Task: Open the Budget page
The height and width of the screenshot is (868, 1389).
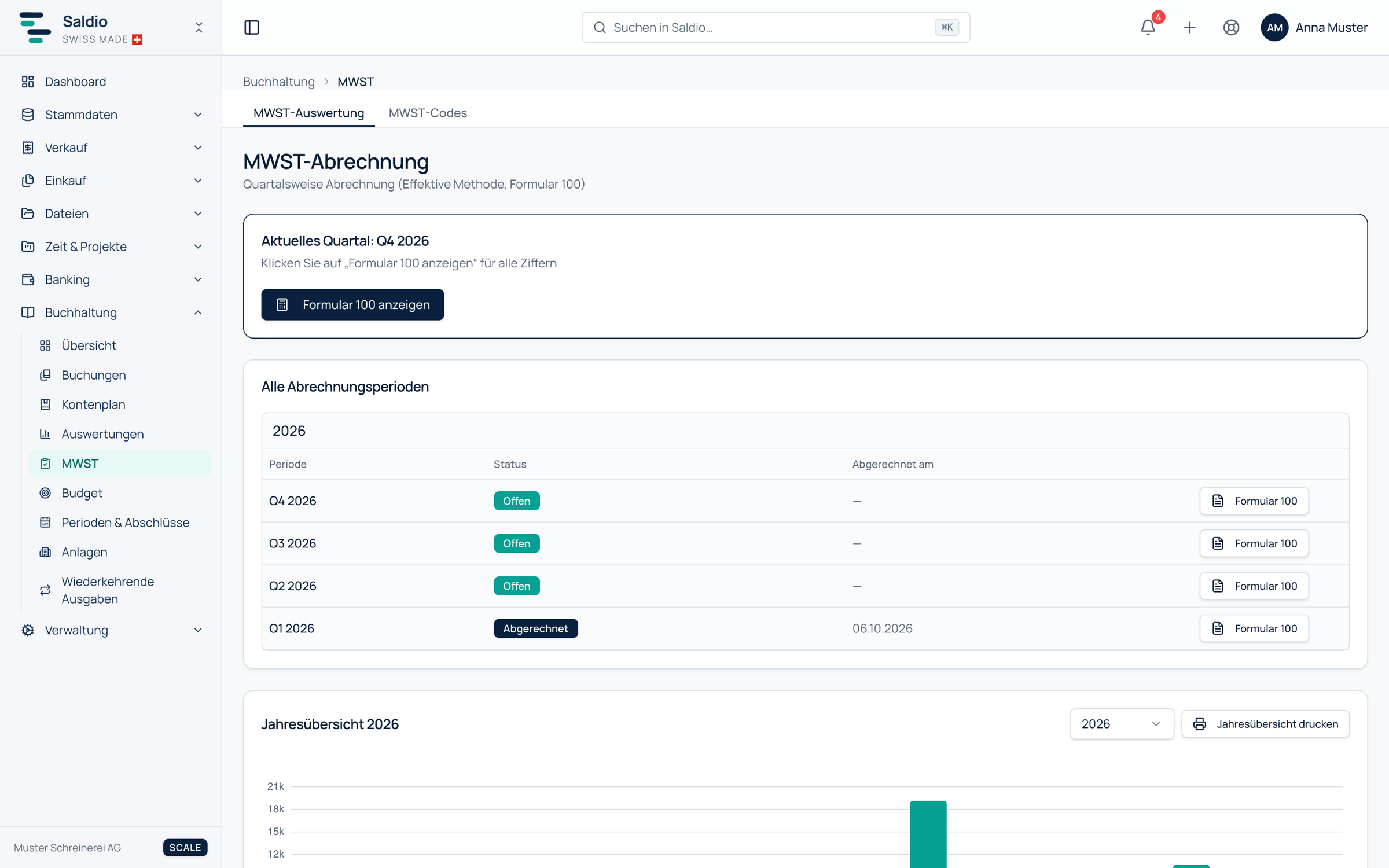Action: 120,493
